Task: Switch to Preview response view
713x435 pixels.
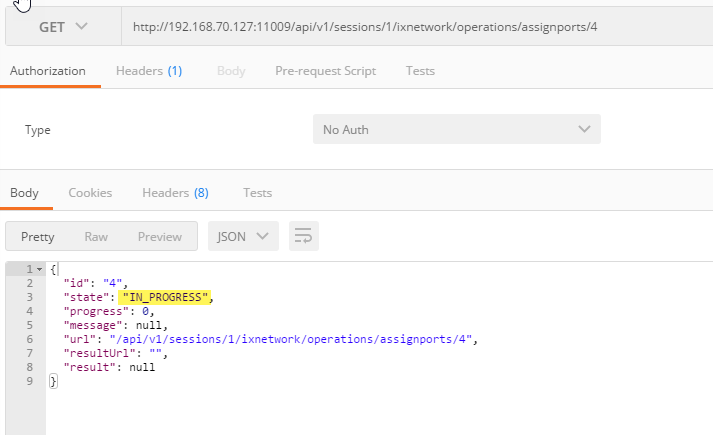Action: (160, 237)
